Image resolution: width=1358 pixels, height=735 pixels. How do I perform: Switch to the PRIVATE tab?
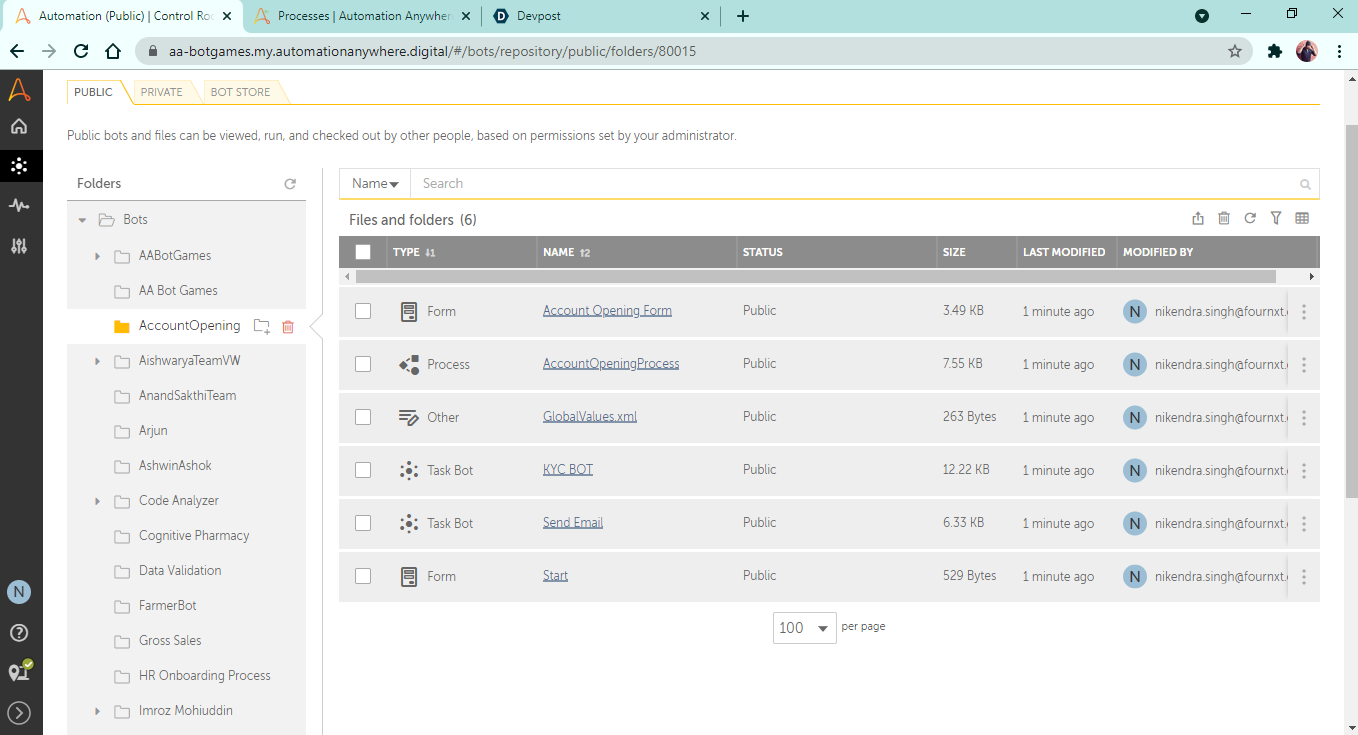pos(161,92)
